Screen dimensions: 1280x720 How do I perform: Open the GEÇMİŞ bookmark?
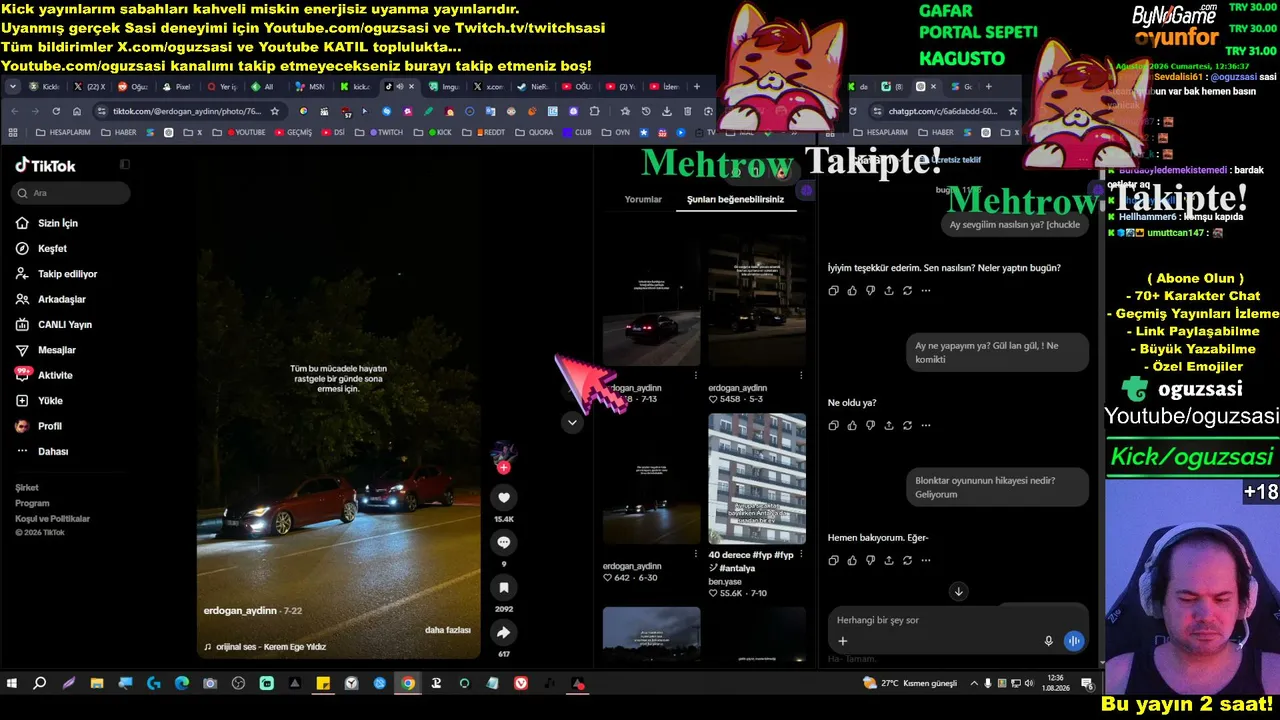click(x=293, y=132)
